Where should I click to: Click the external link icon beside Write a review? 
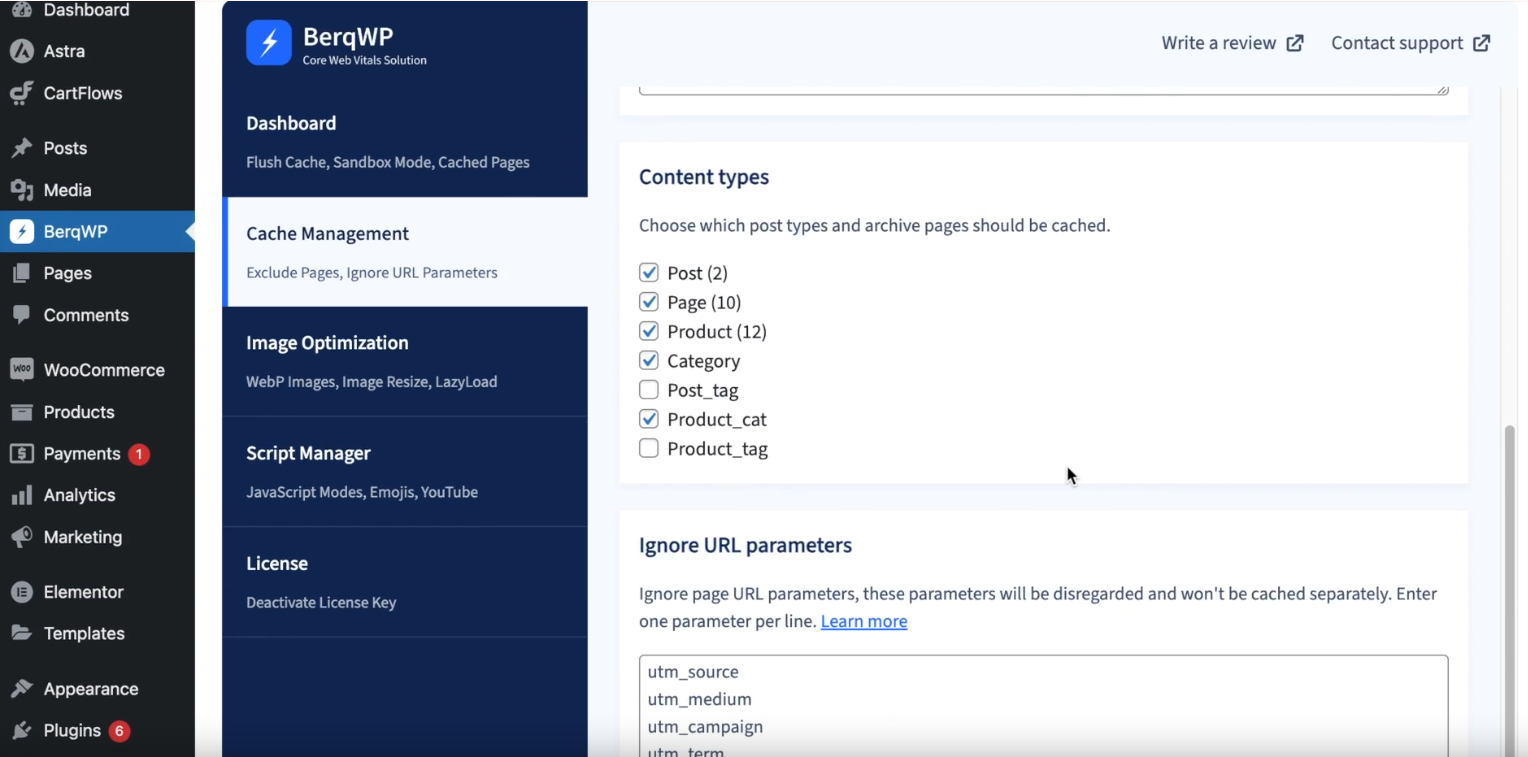click(x=1295, y=43)
